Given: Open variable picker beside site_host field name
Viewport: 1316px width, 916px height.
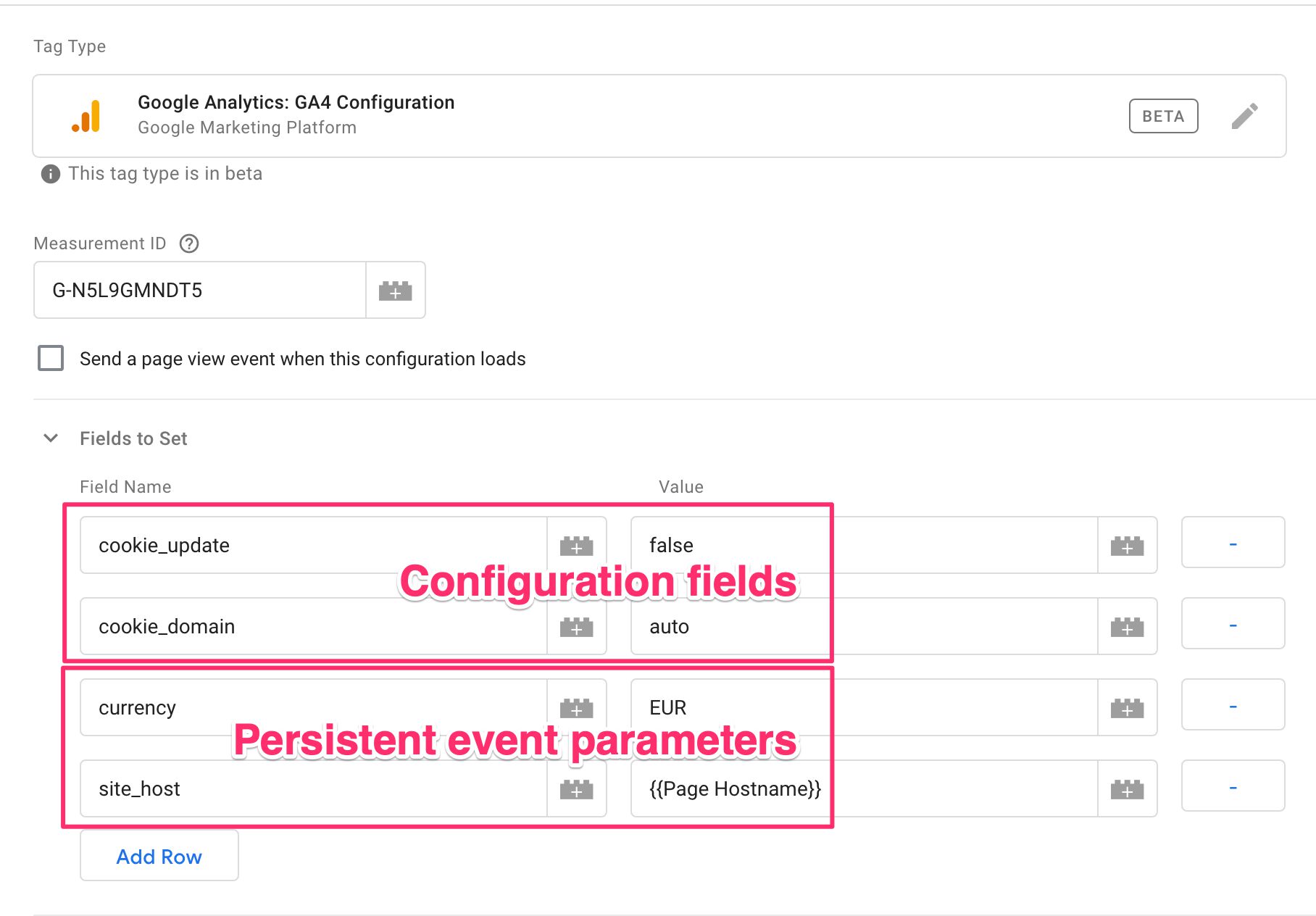Looking at the screenshot, I should point(577,789).
